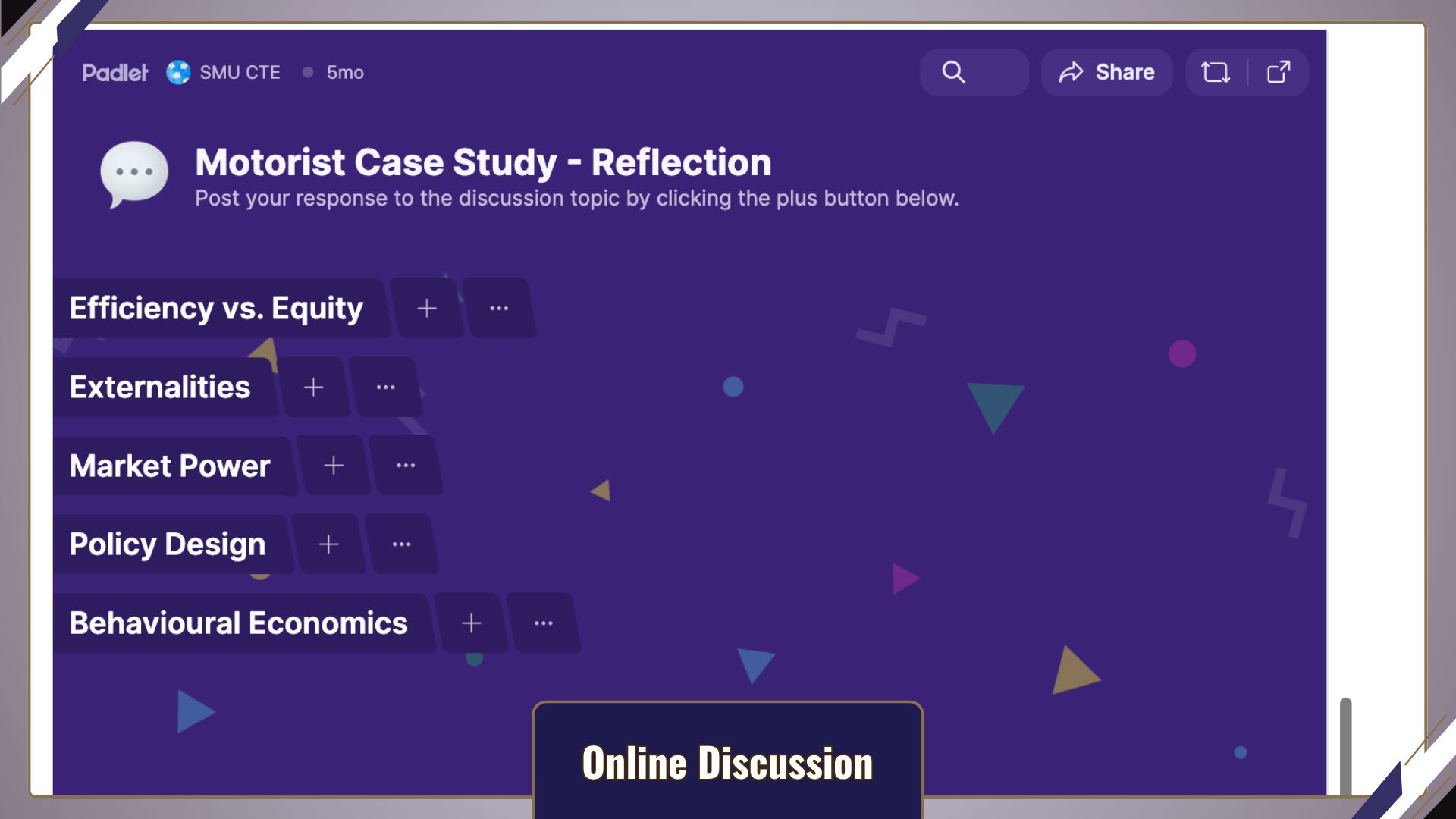Screen dimensions: 1456x819
Task: Click the speech bubble padlet icon
Action: [134, 174]
